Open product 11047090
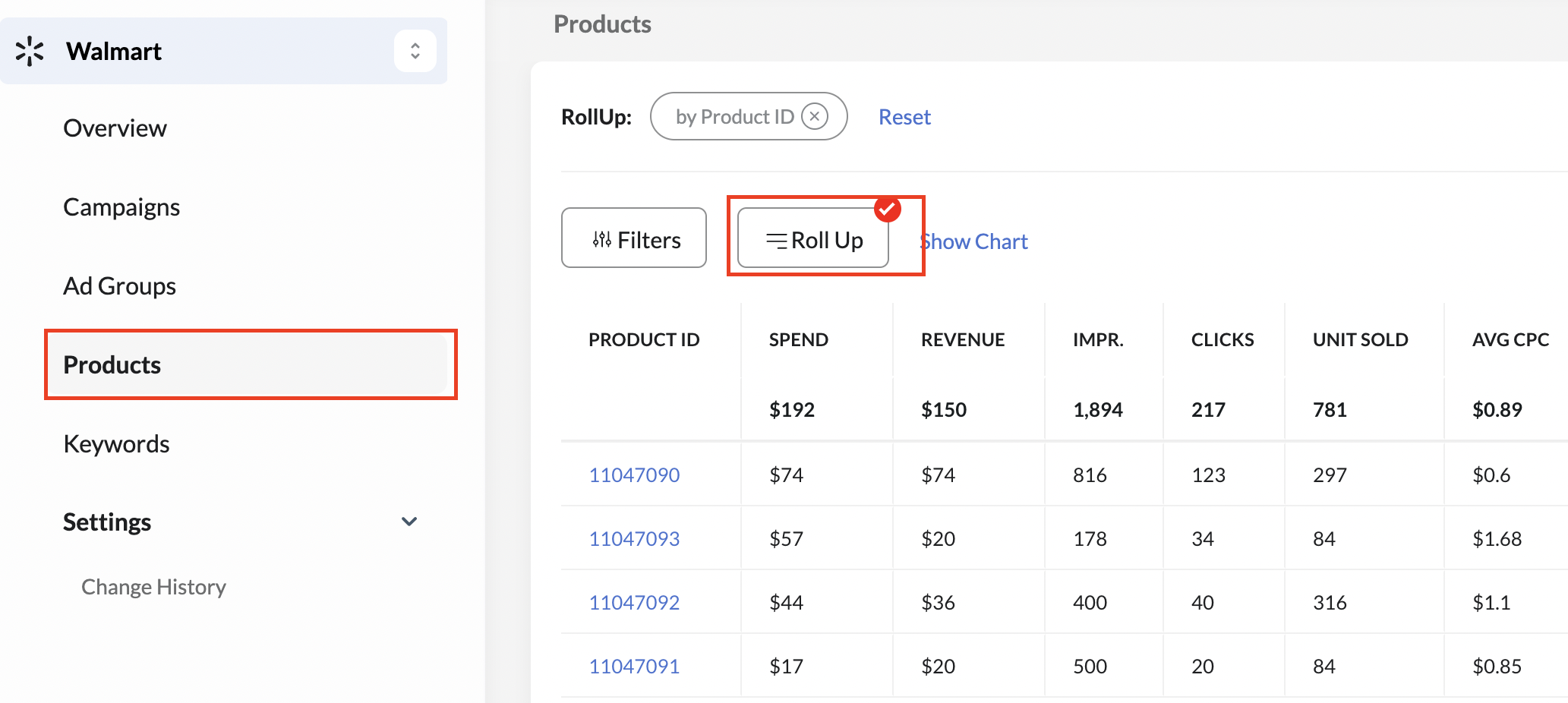Screen dimensions: 1568x703 point(635,475)
